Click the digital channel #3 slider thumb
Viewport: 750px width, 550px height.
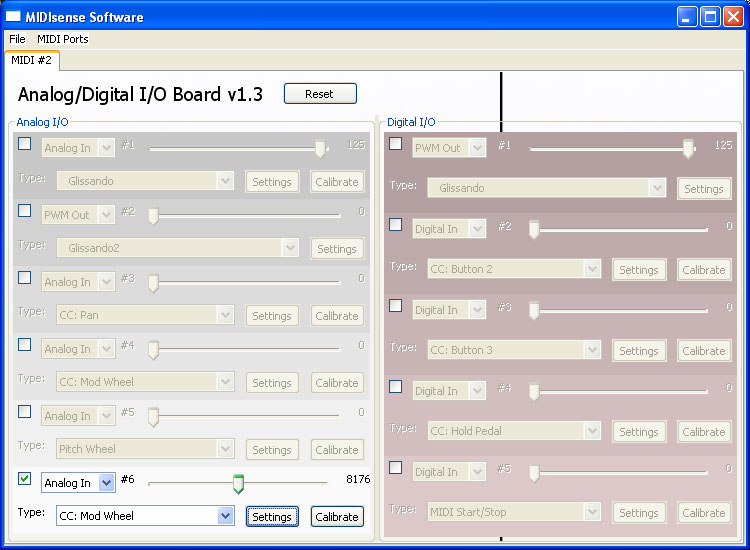pyautogui.click(x=534, y=311)
